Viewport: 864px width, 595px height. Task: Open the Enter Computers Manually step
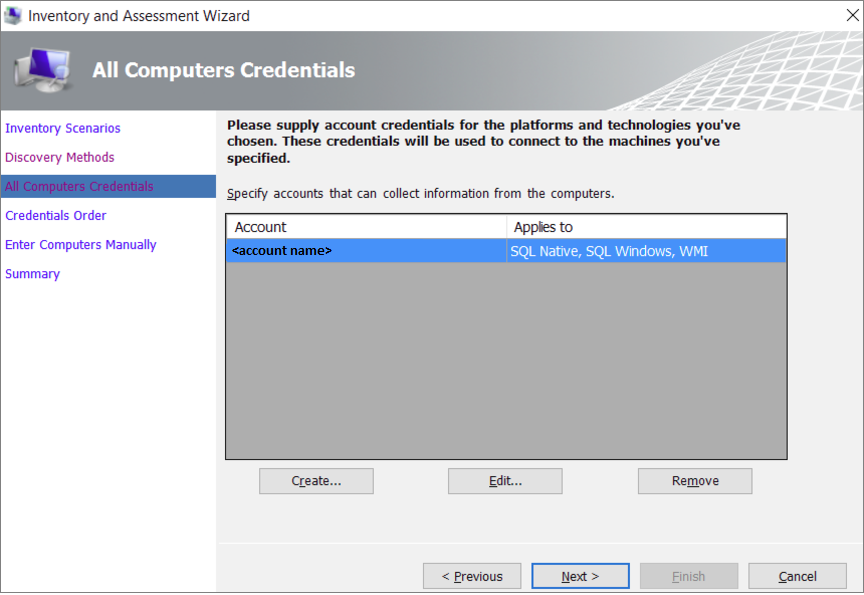pos(81,244)
